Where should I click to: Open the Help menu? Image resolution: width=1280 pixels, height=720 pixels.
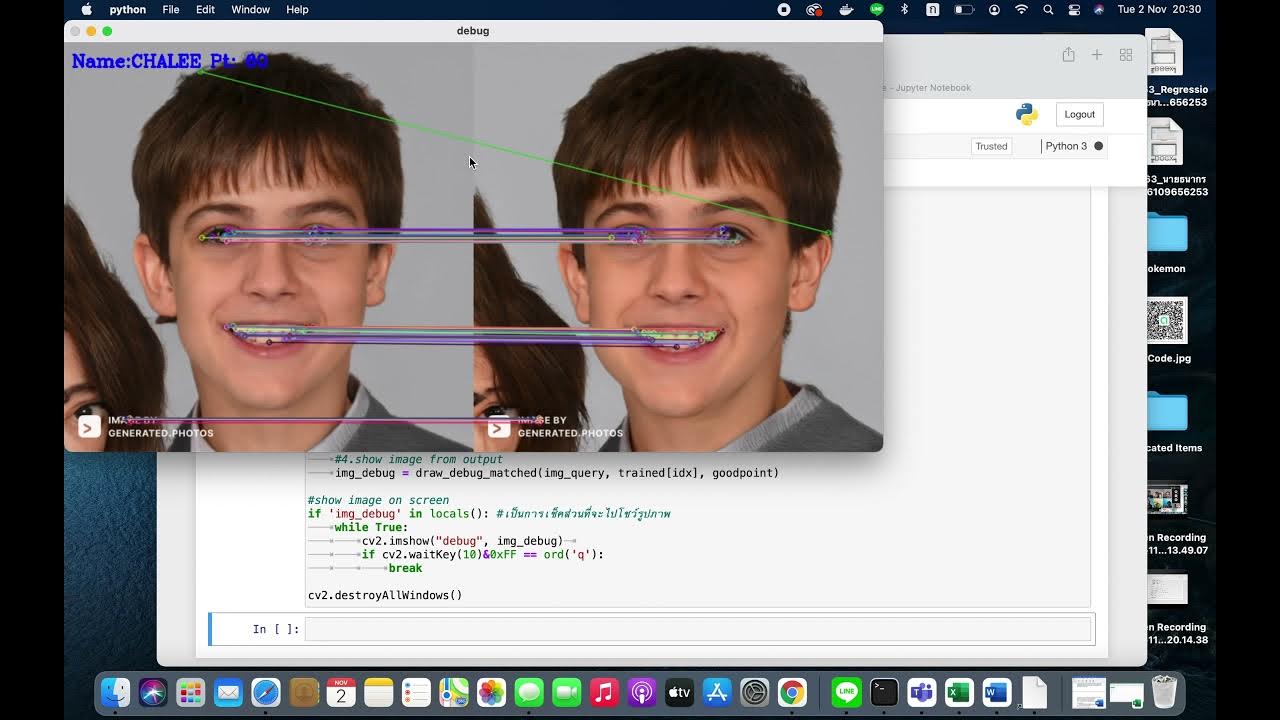[x=298, y=9]
